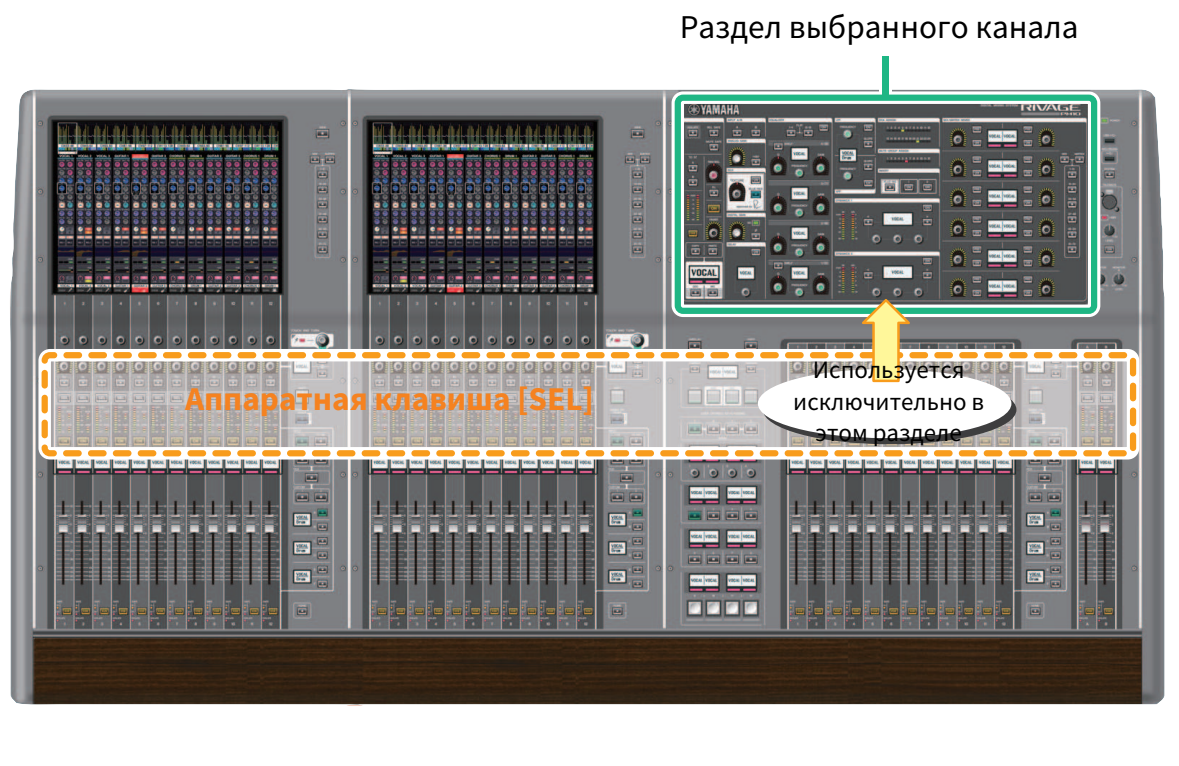1179x766 pixels.
Task: Select the Texture knob in the Silk section
Action: pos(738,191)
